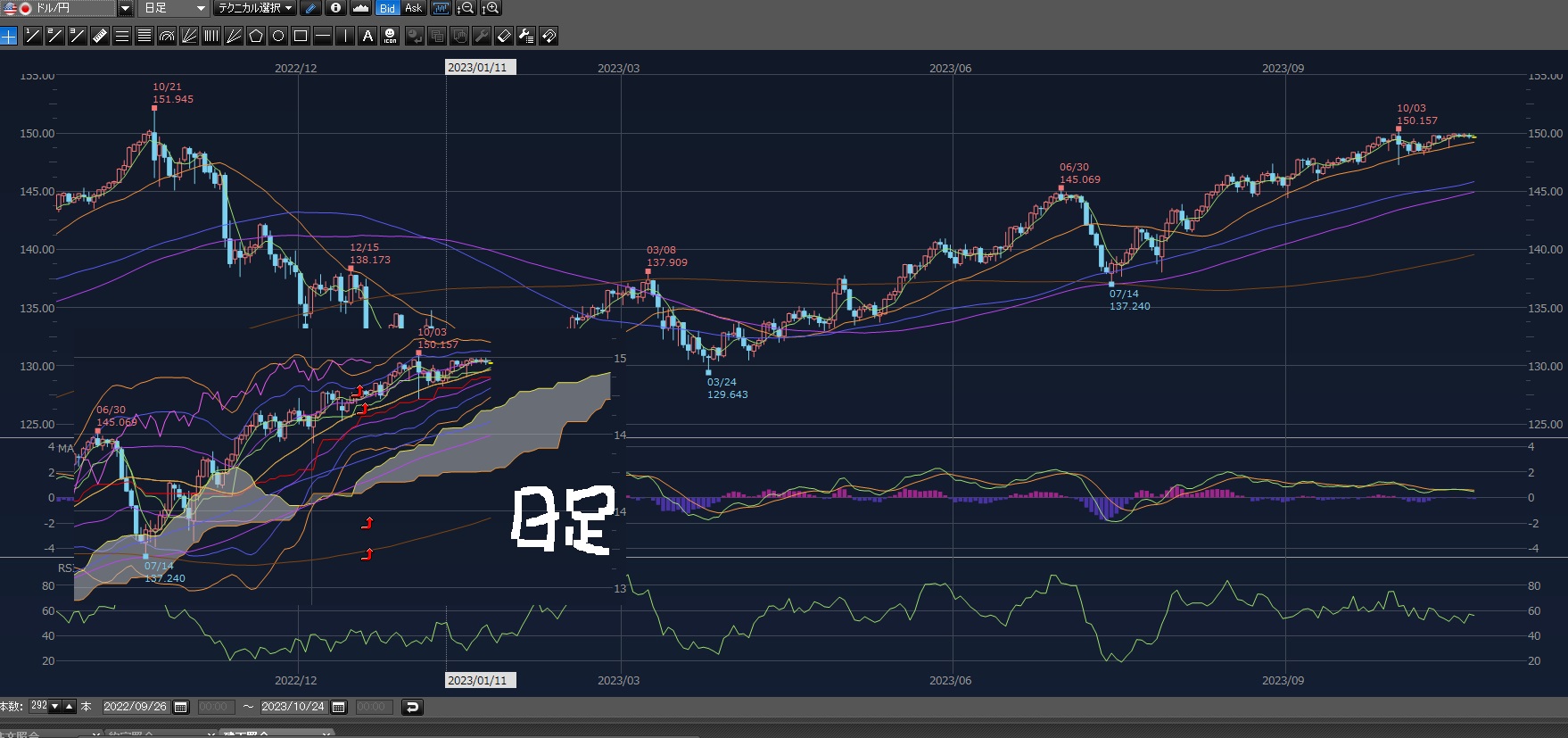Select the crosshair cursor tool
The image size is (1568, 738).
click(x=9, y=36)
